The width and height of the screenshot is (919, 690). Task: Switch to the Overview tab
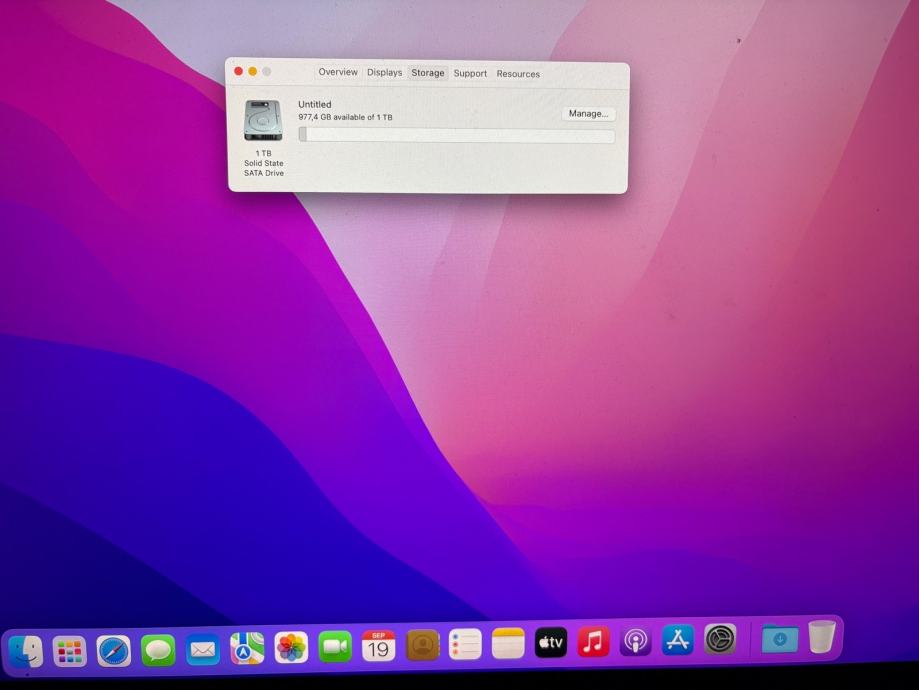(338, 73)
